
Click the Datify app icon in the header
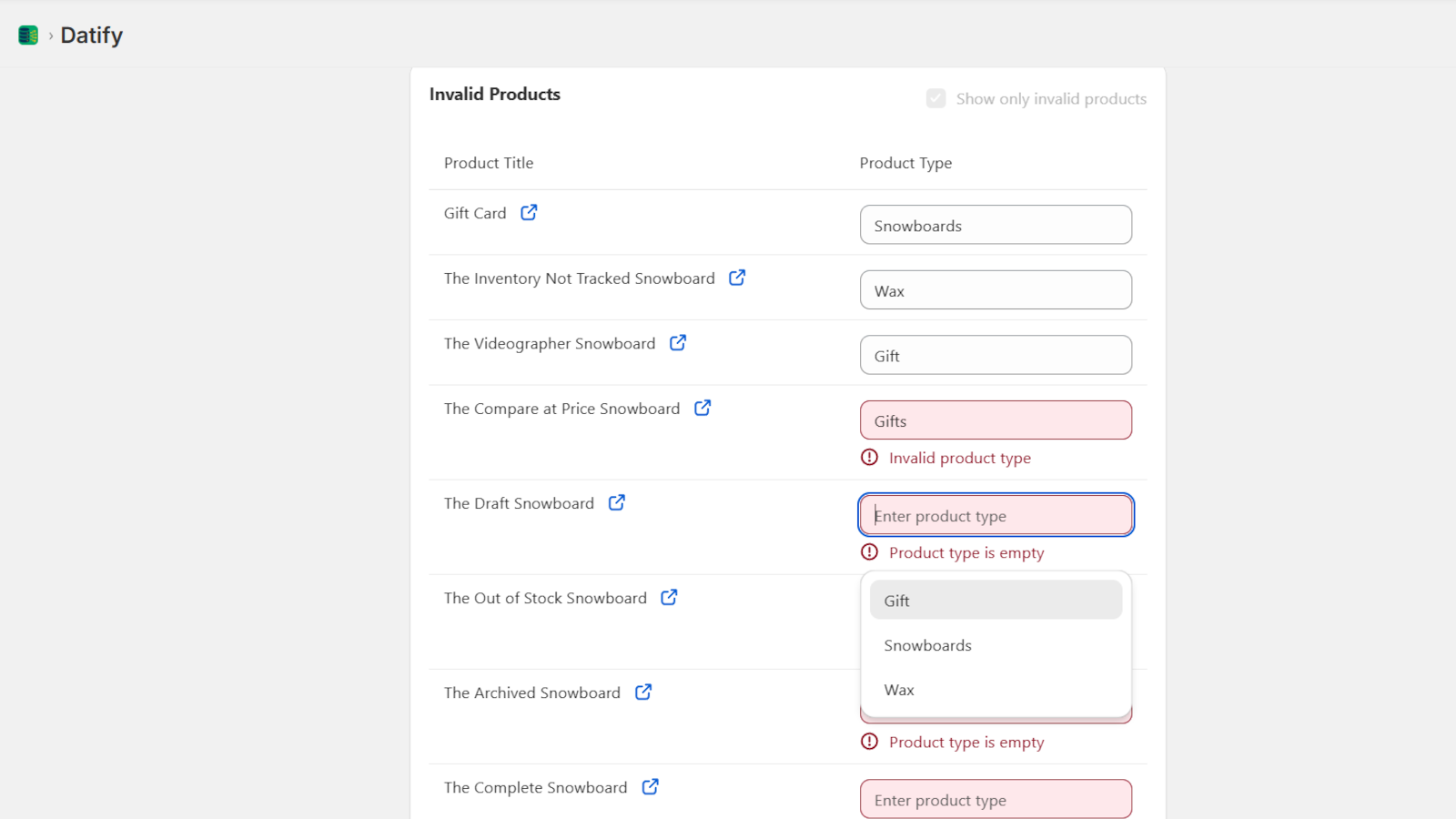(28, 34)
